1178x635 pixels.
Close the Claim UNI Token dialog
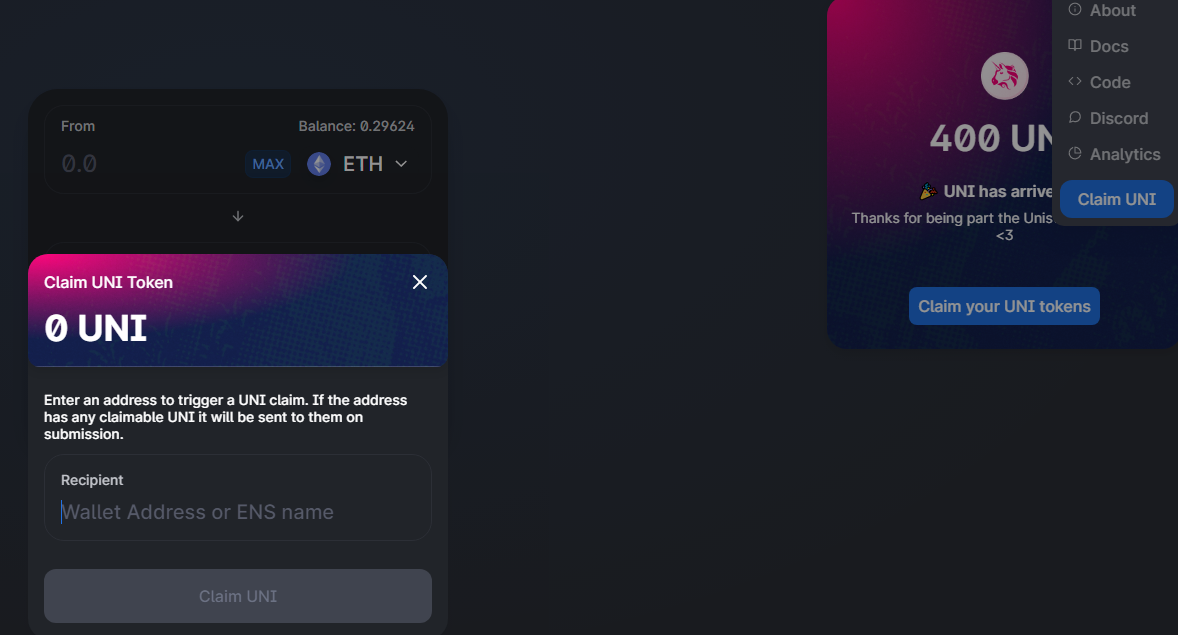click(x=420, y=282)
